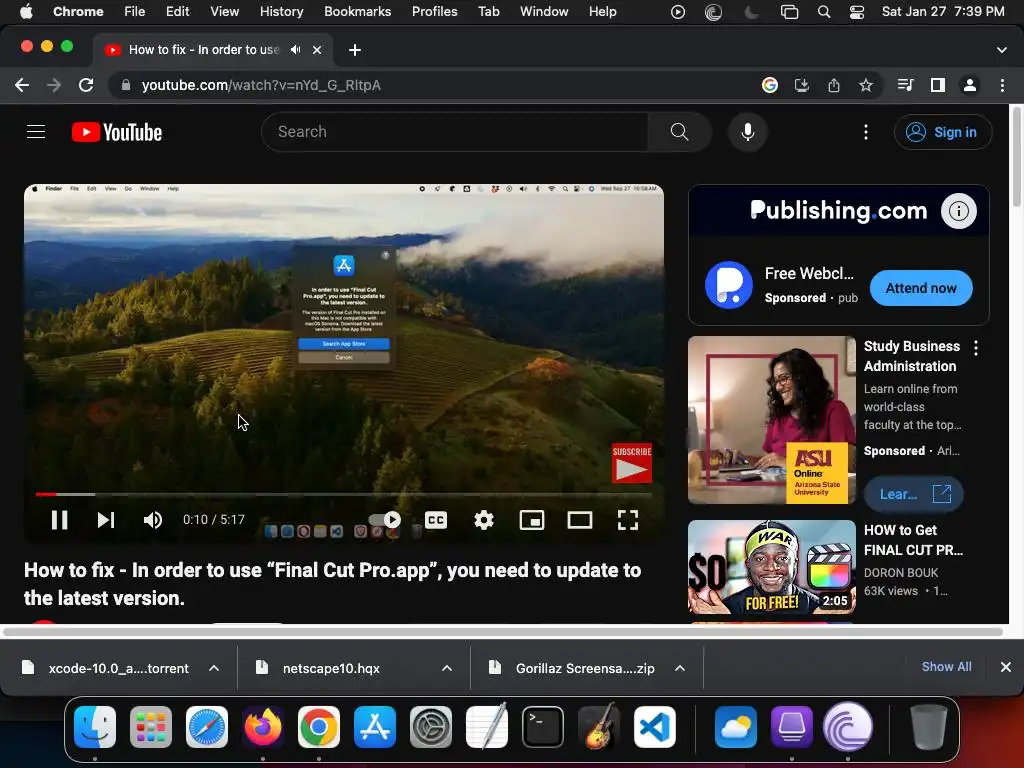Open YouTube settings three-dot menu

coord(866,132)
